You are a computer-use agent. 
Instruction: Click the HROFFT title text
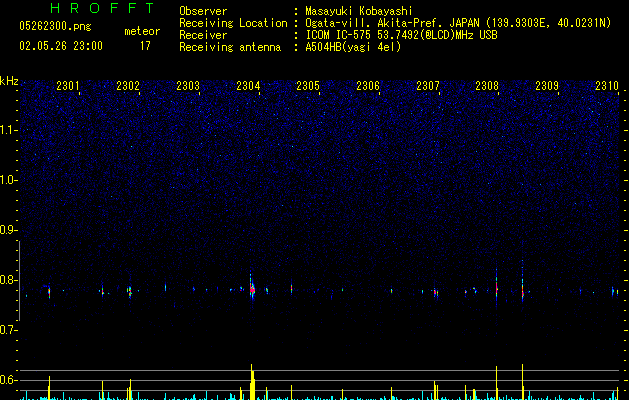(102, 8)
